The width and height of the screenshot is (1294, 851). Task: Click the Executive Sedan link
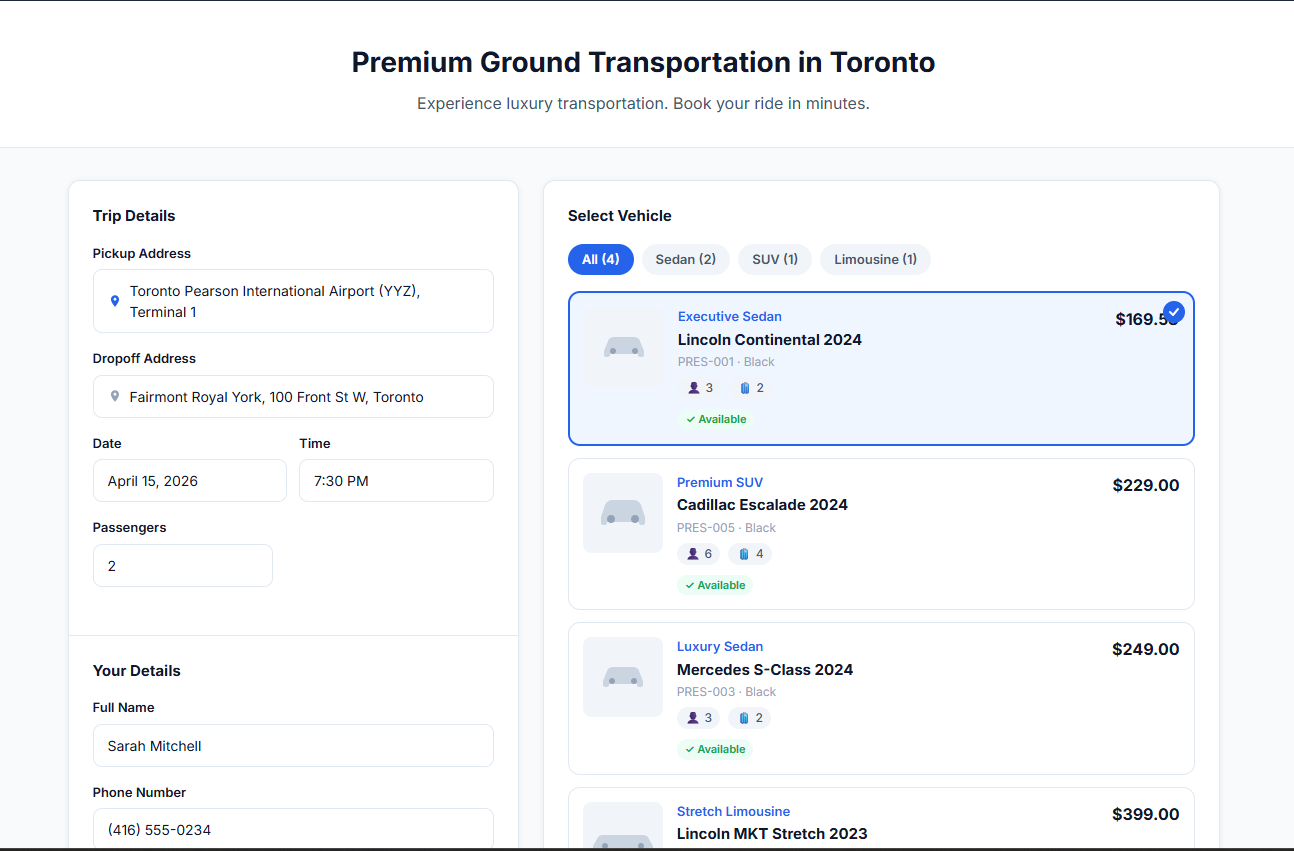tap(729, 316)
